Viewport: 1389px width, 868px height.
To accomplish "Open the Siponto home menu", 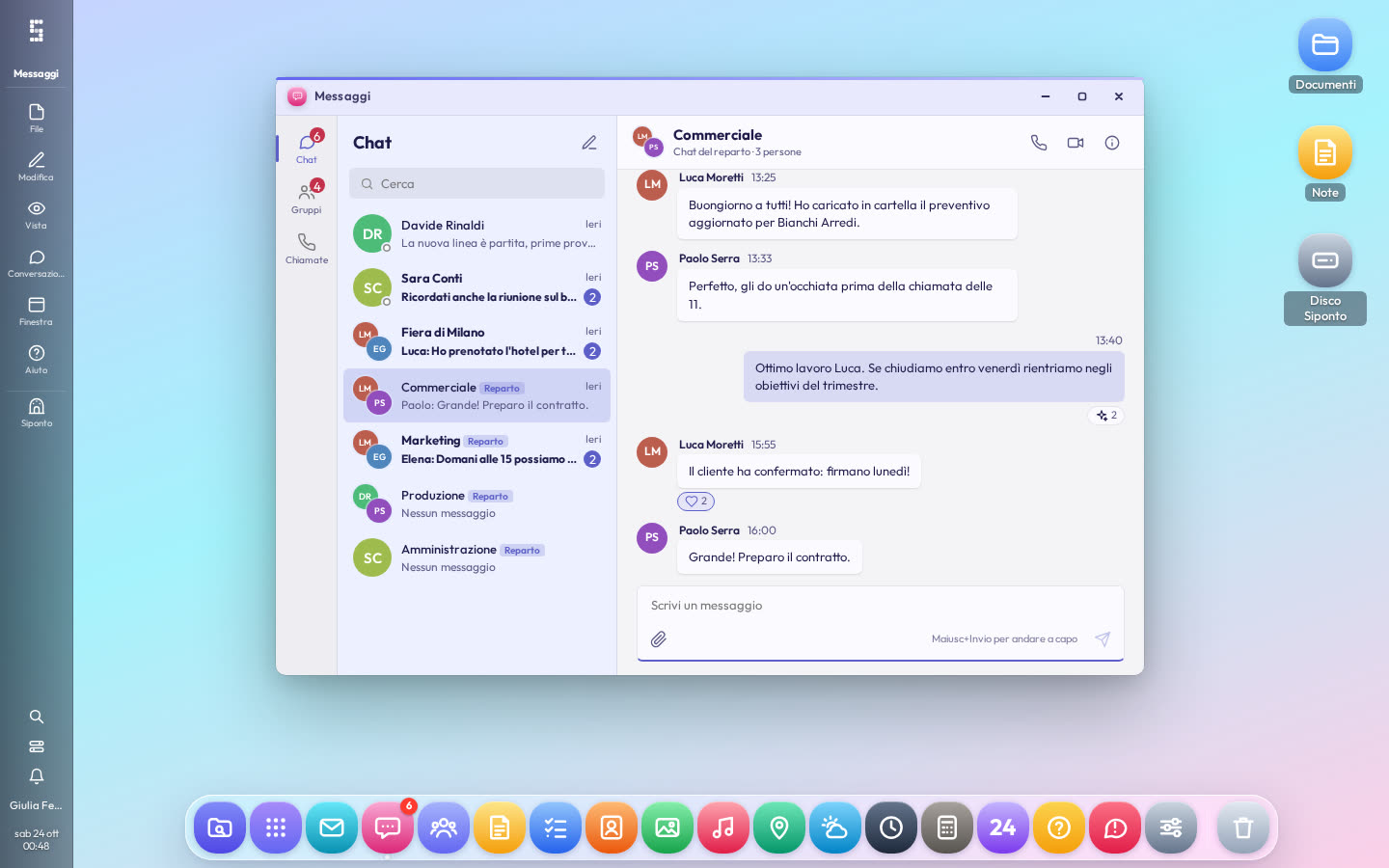I will [37, 412].
